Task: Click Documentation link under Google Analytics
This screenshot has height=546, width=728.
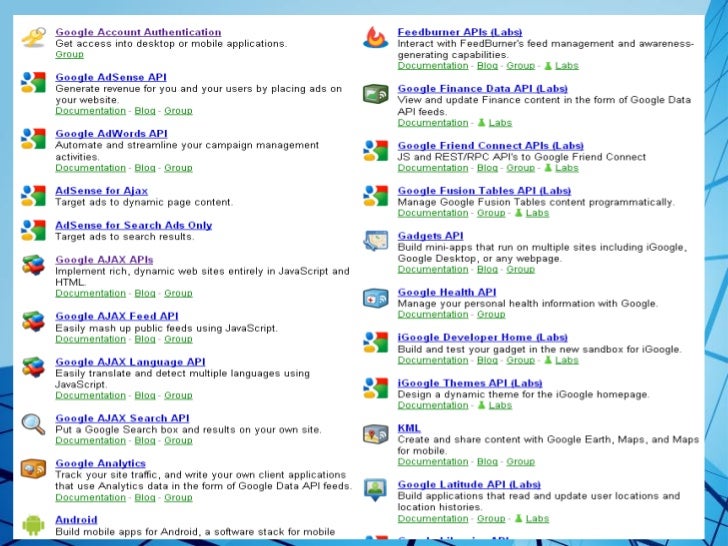Action: click(x=91, y=498)
